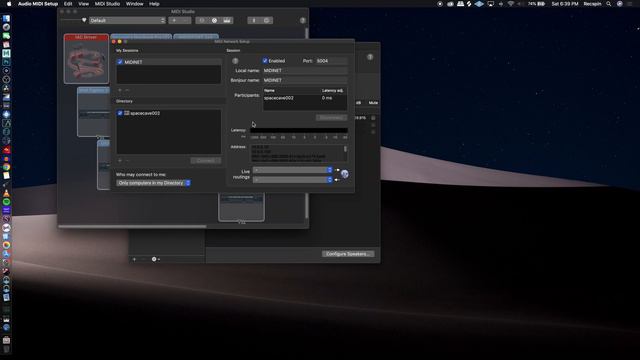Click the network globe icon beside Live routings
Viewport: 640px width, 360px height.
tap(344, 174)
